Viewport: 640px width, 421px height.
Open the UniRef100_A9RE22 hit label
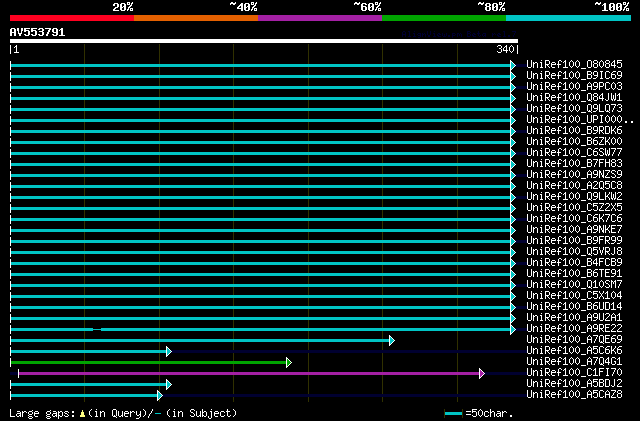(573, 328)
